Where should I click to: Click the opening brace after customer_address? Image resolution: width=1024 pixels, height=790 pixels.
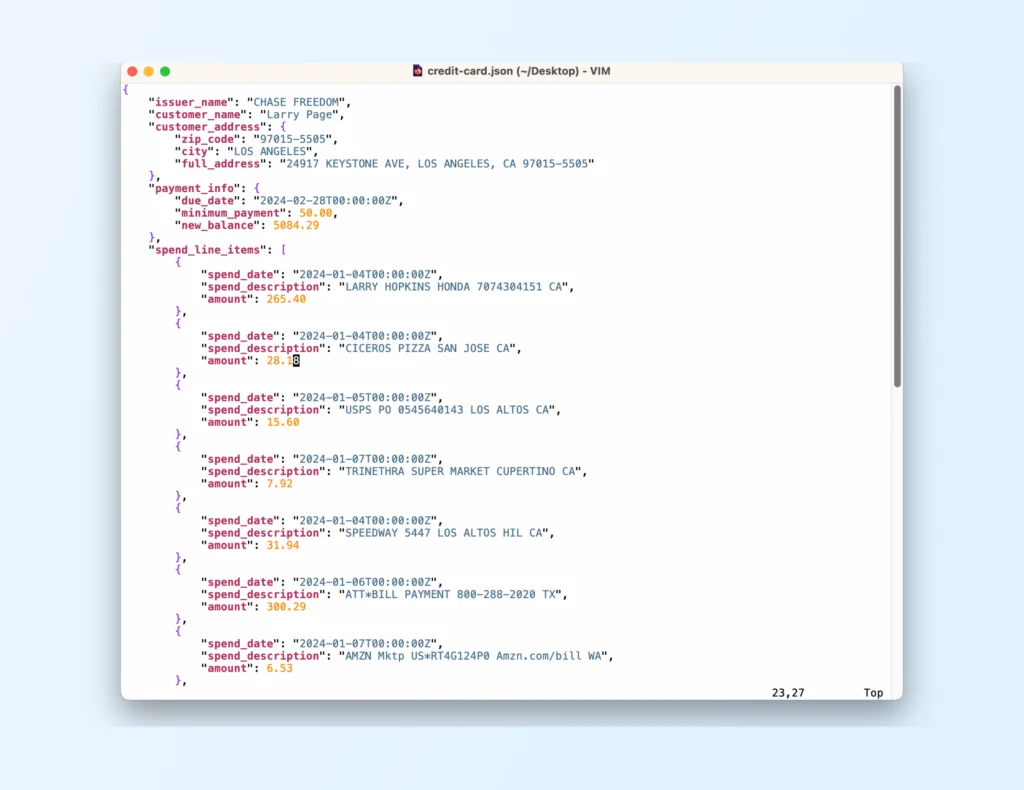tap(283, 127)
